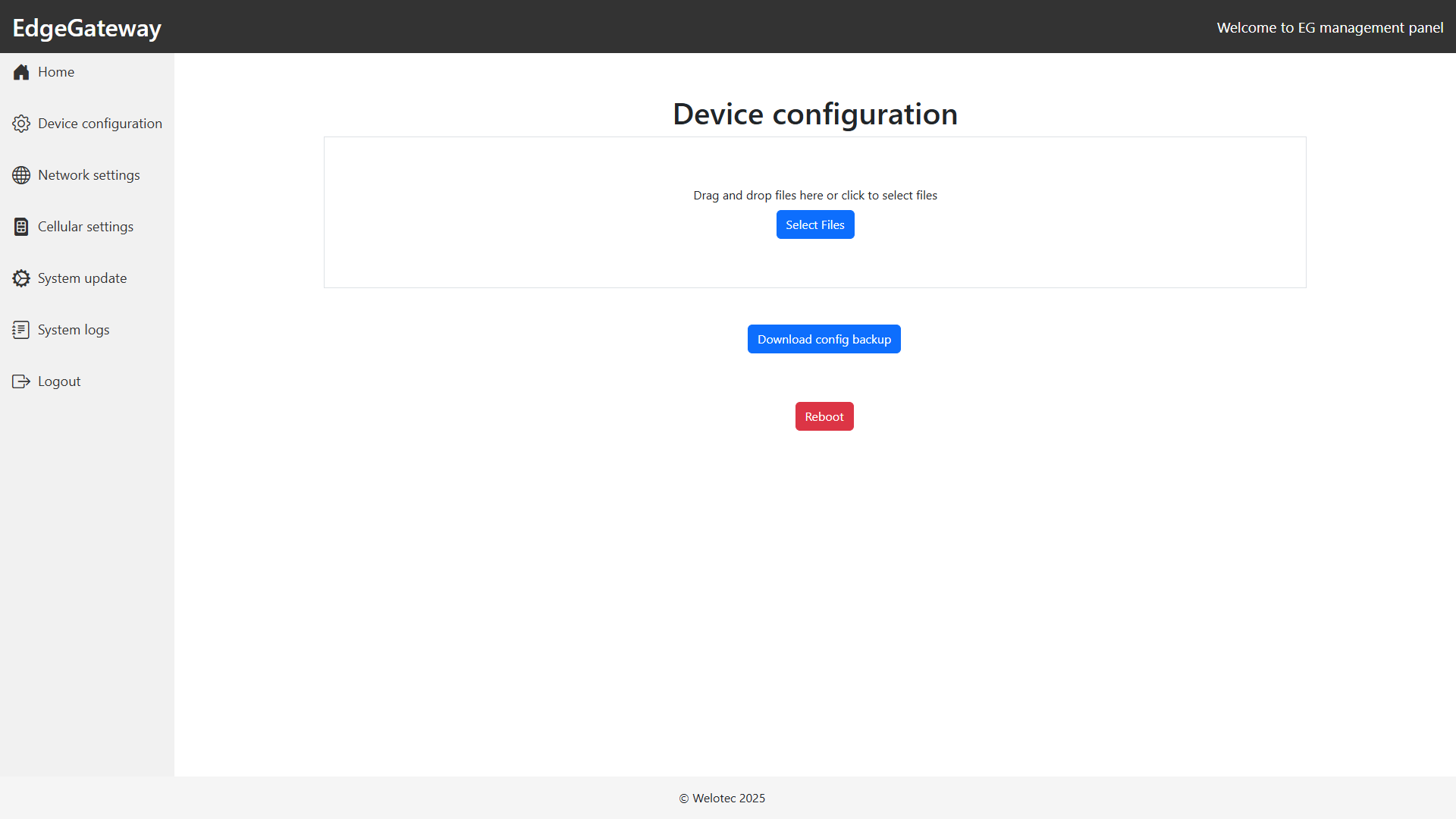Click the Cellular settings SIM icon

(21, 227)
